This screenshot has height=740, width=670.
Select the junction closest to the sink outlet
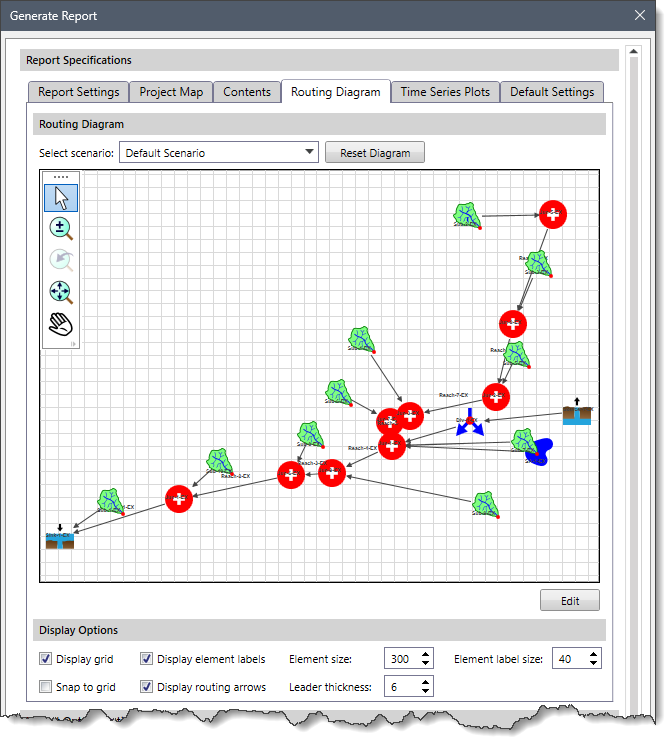tap(179, 499)
